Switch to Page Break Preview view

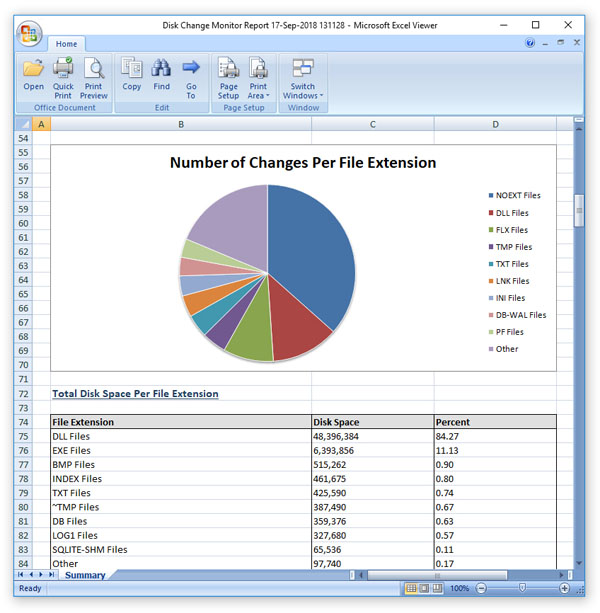coord(437,588)
